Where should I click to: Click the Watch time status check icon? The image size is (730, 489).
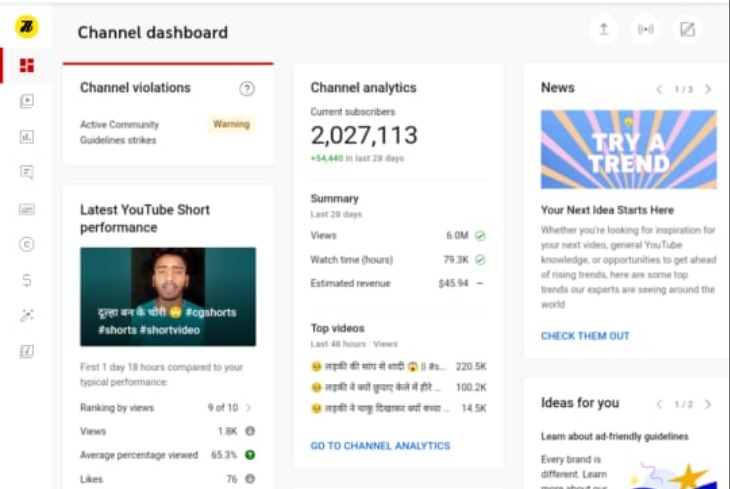coord(480,259)
